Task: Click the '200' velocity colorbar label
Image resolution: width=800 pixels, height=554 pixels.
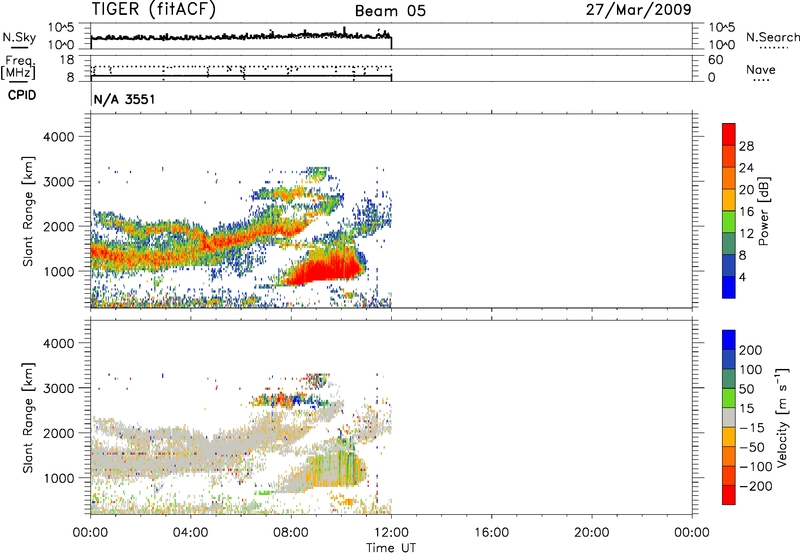Action: coord(751,350)
